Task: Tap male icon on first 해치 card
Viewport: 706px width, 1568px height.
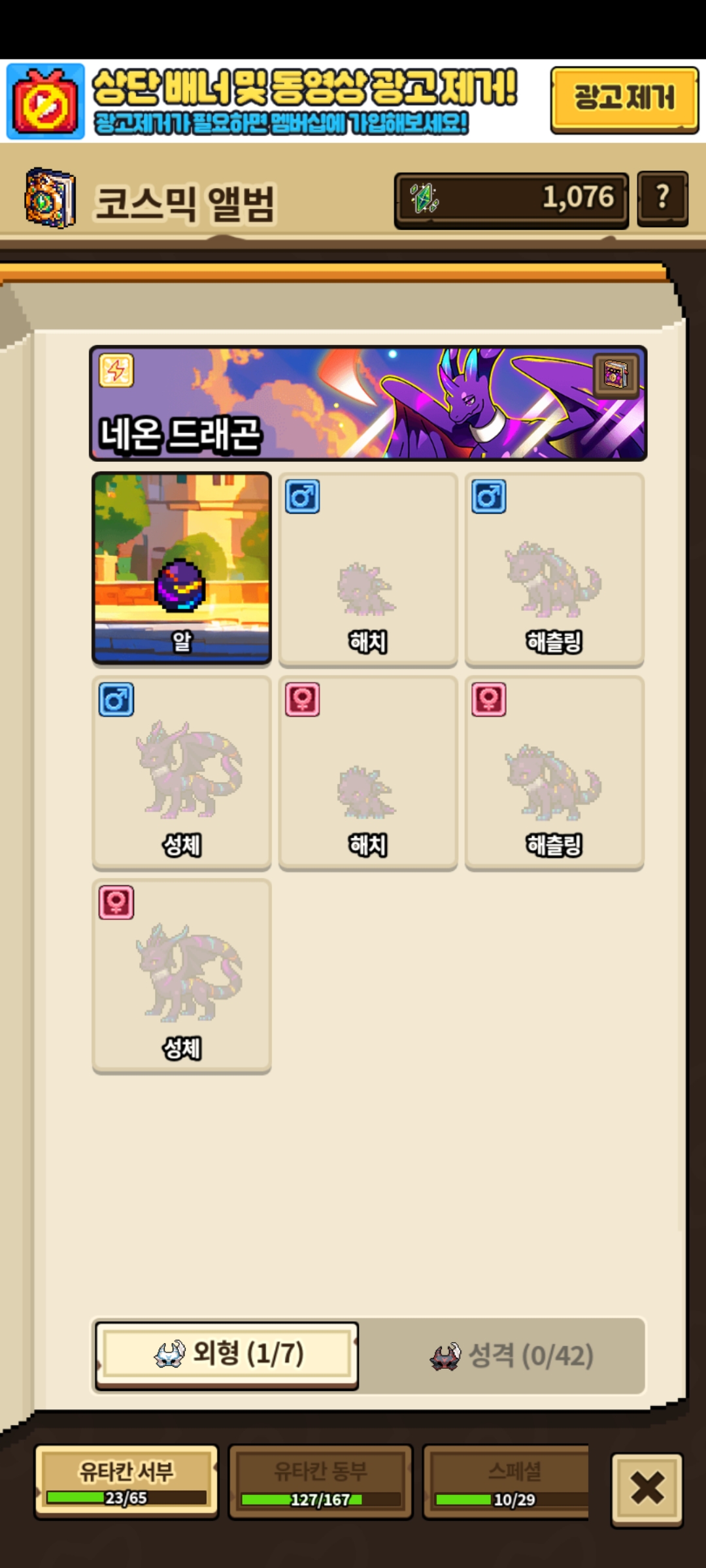Action: (x=302, y=497)
